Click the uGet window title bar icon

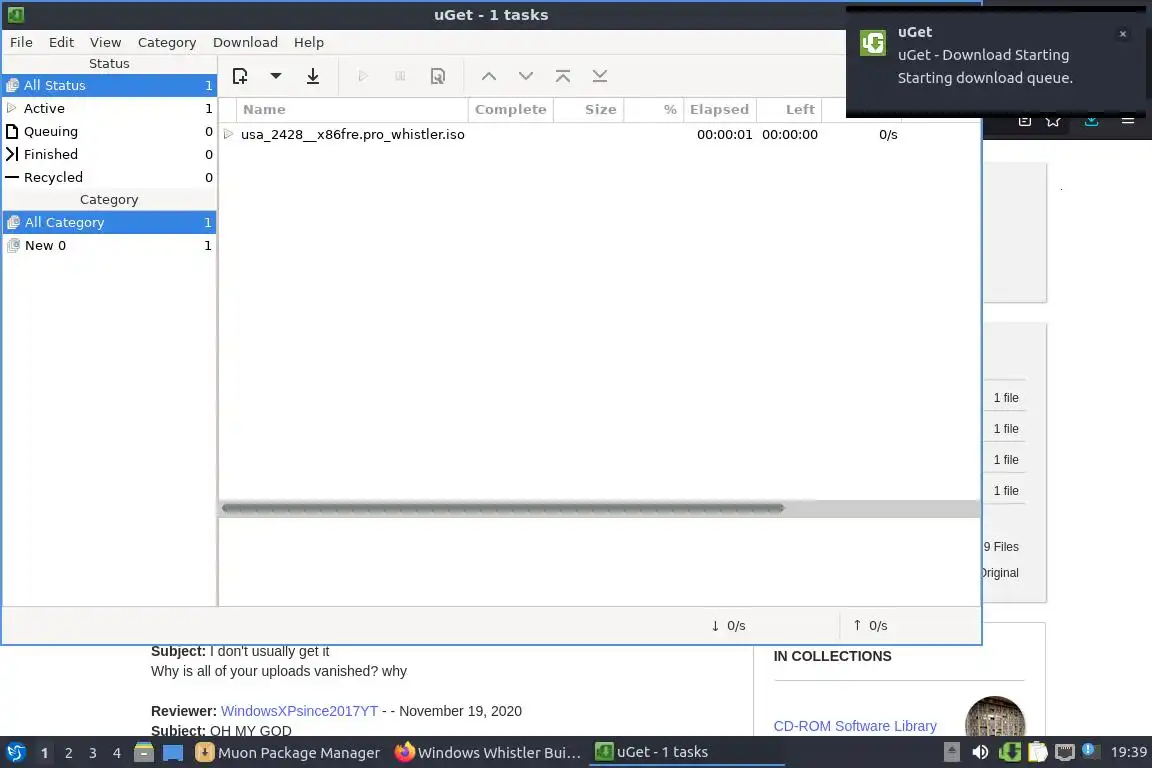point(16,15)
